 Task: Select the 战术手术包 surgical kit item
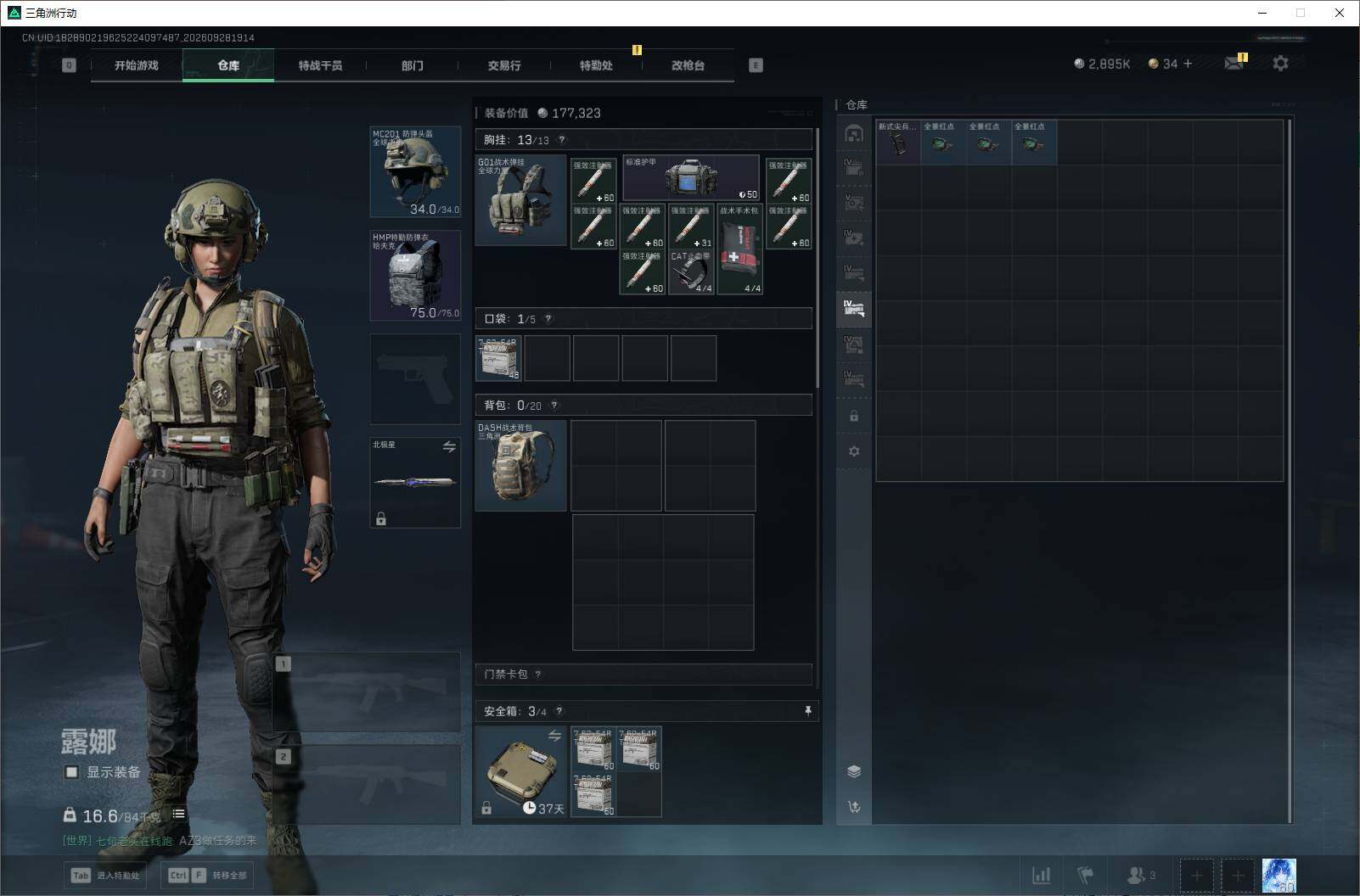(740, 249)
